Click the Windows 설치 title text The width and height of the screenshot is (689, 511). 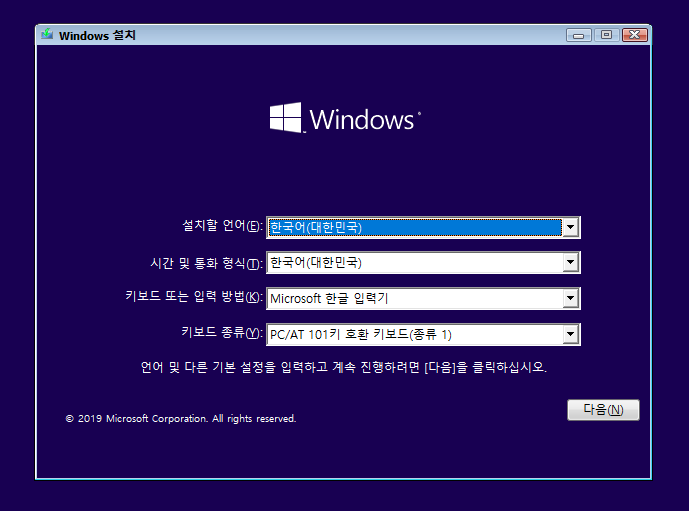click(x=97, y=35)
